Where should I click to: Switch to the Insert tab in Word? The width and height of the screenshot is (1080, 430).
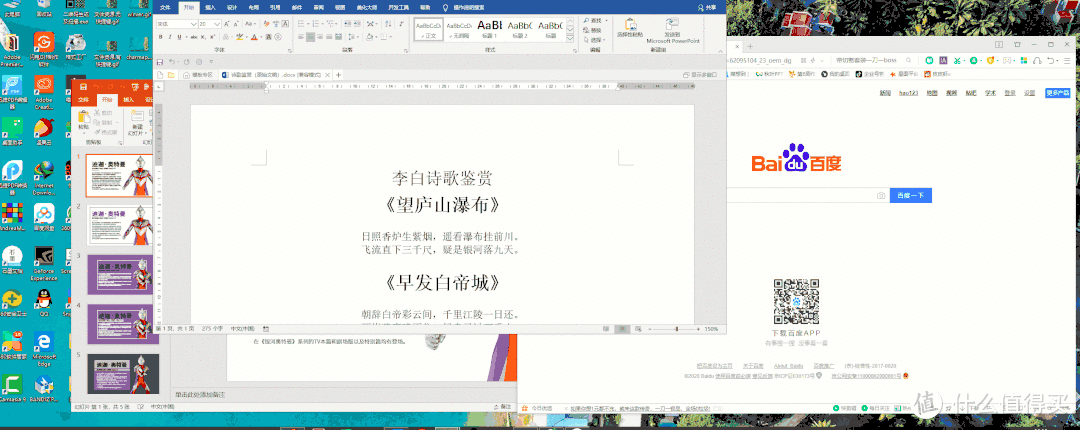[210, 7]
